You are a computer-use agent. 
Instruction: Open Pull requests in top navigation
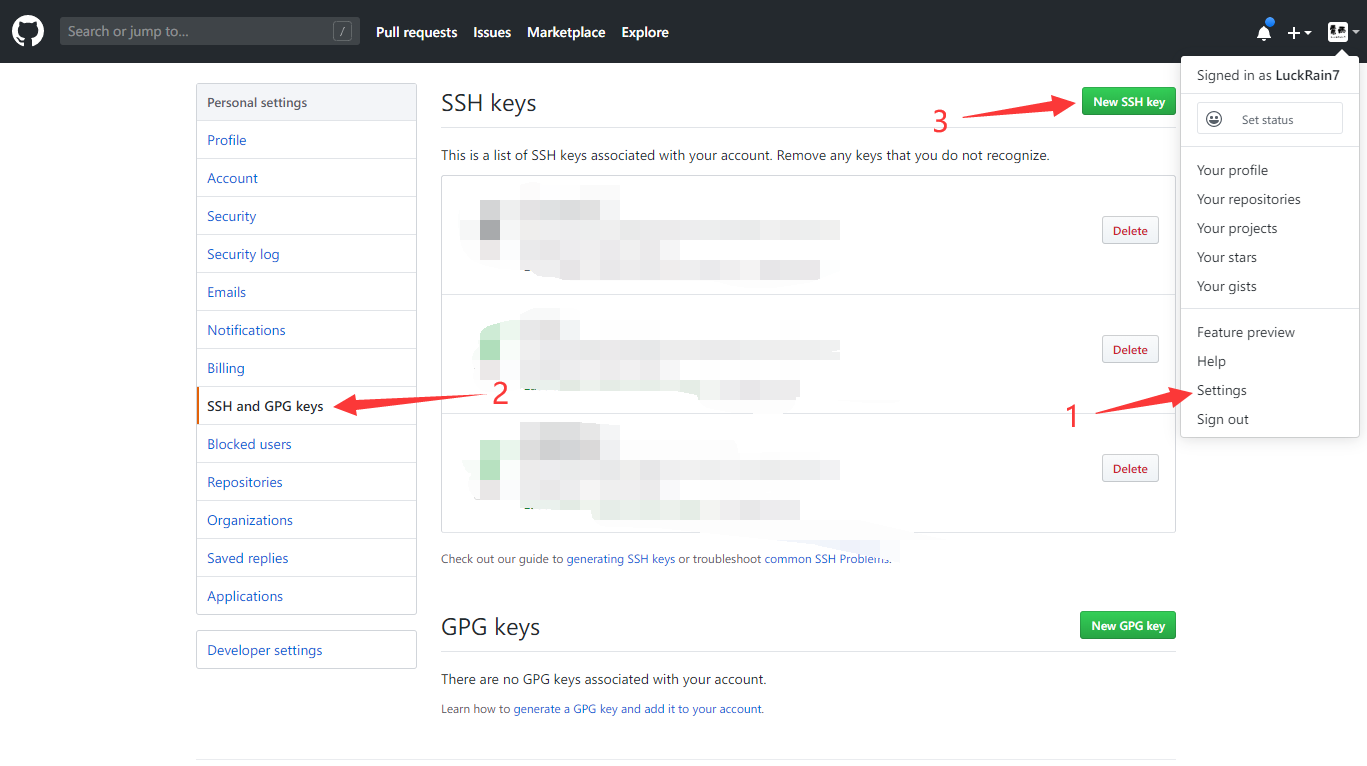point(416,31)
